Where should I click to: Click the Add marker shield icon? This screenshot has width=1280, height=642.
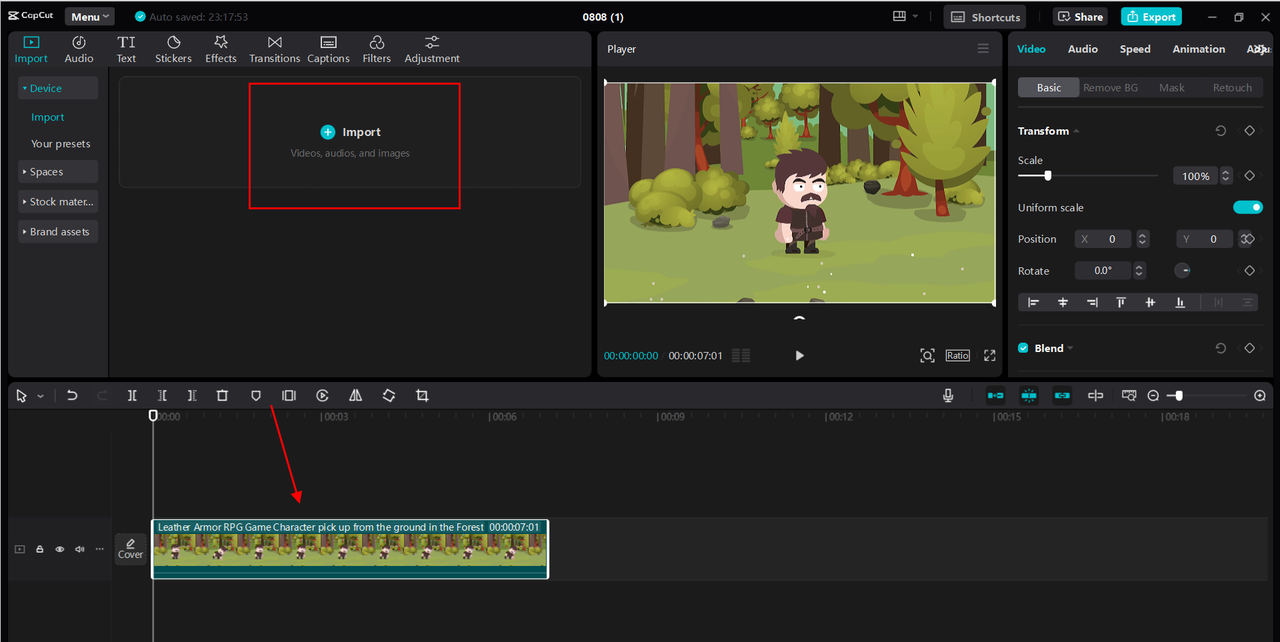[256, 396]
